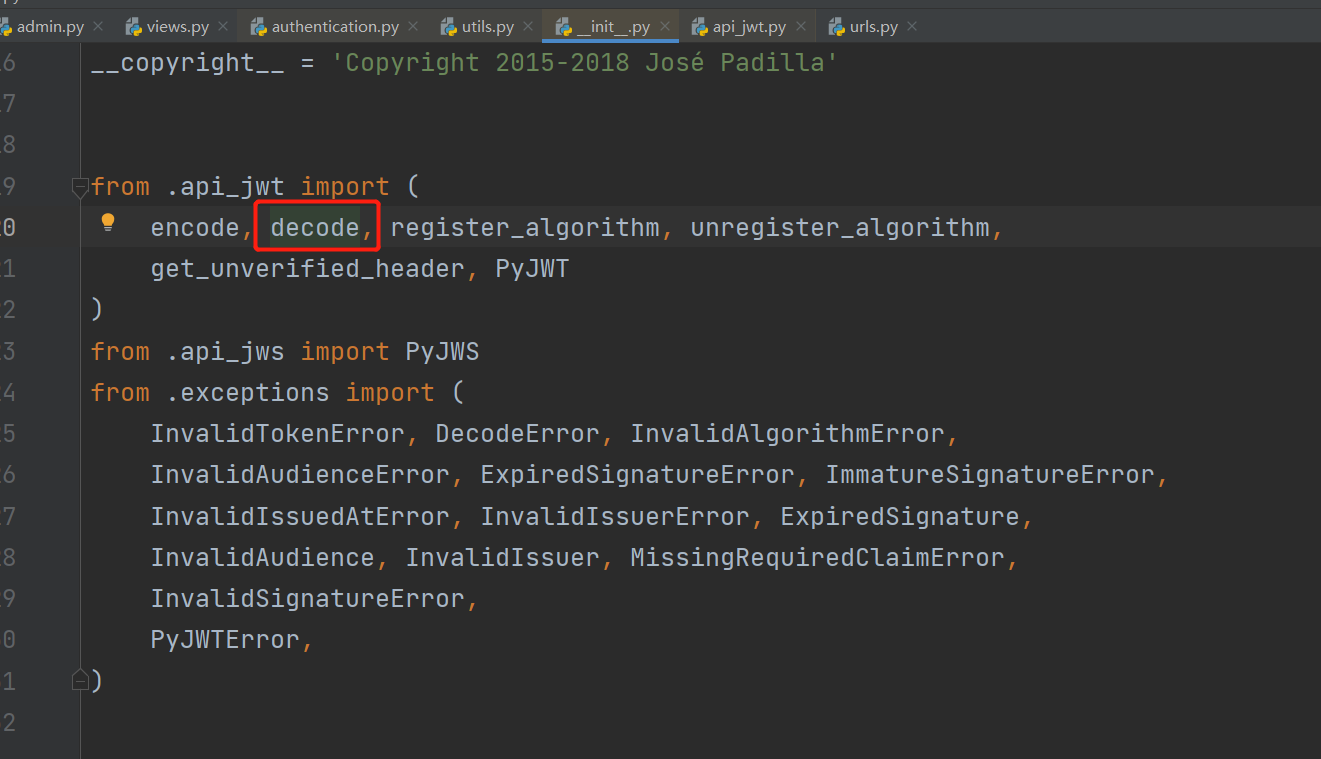Close the urls.py tab
The width and height of the screenshot is (1321, 759).
[x=913, y=27]
